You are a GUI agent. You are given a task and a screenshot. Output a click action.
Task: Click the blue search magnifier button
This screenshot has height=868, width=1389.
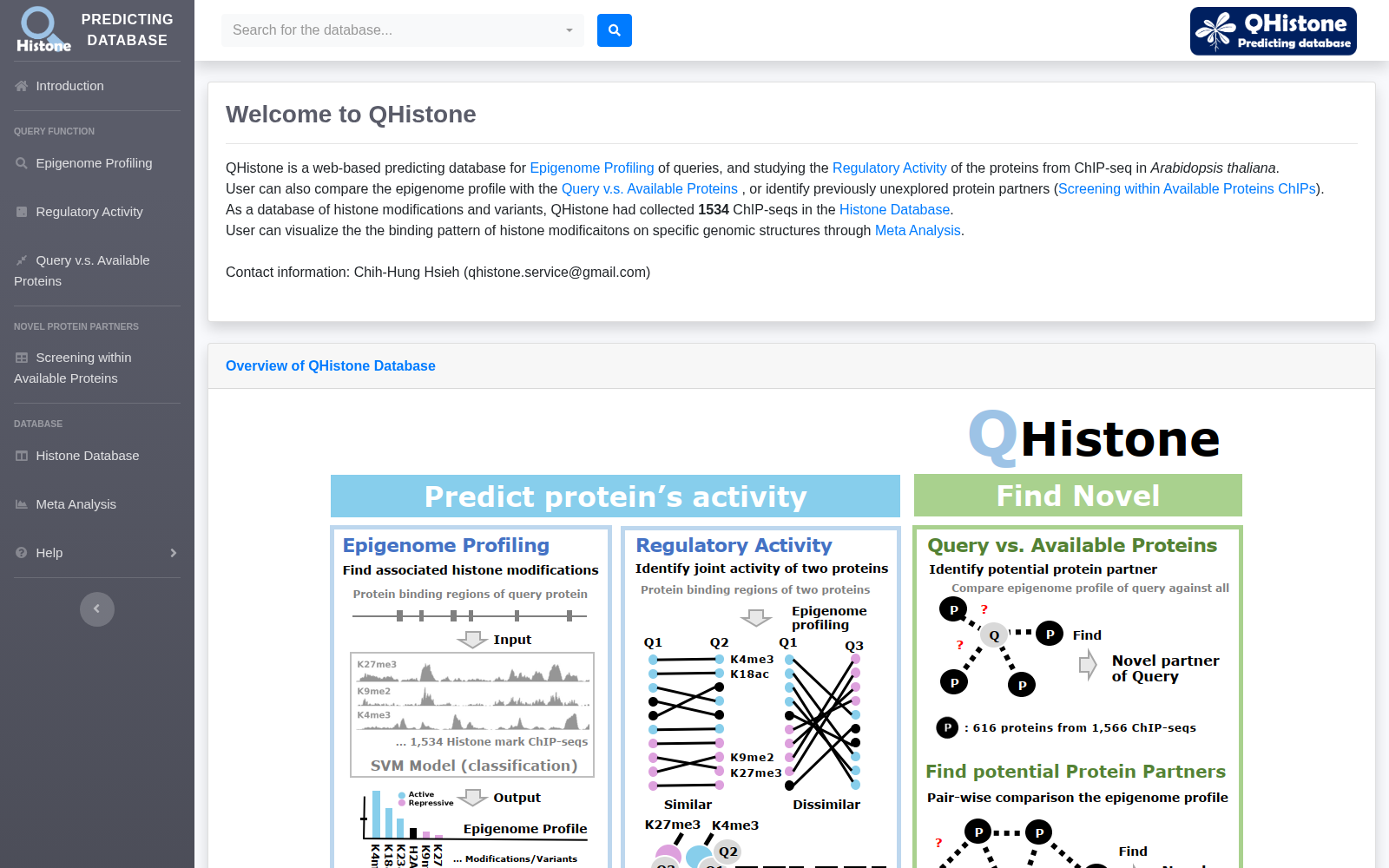615,30
